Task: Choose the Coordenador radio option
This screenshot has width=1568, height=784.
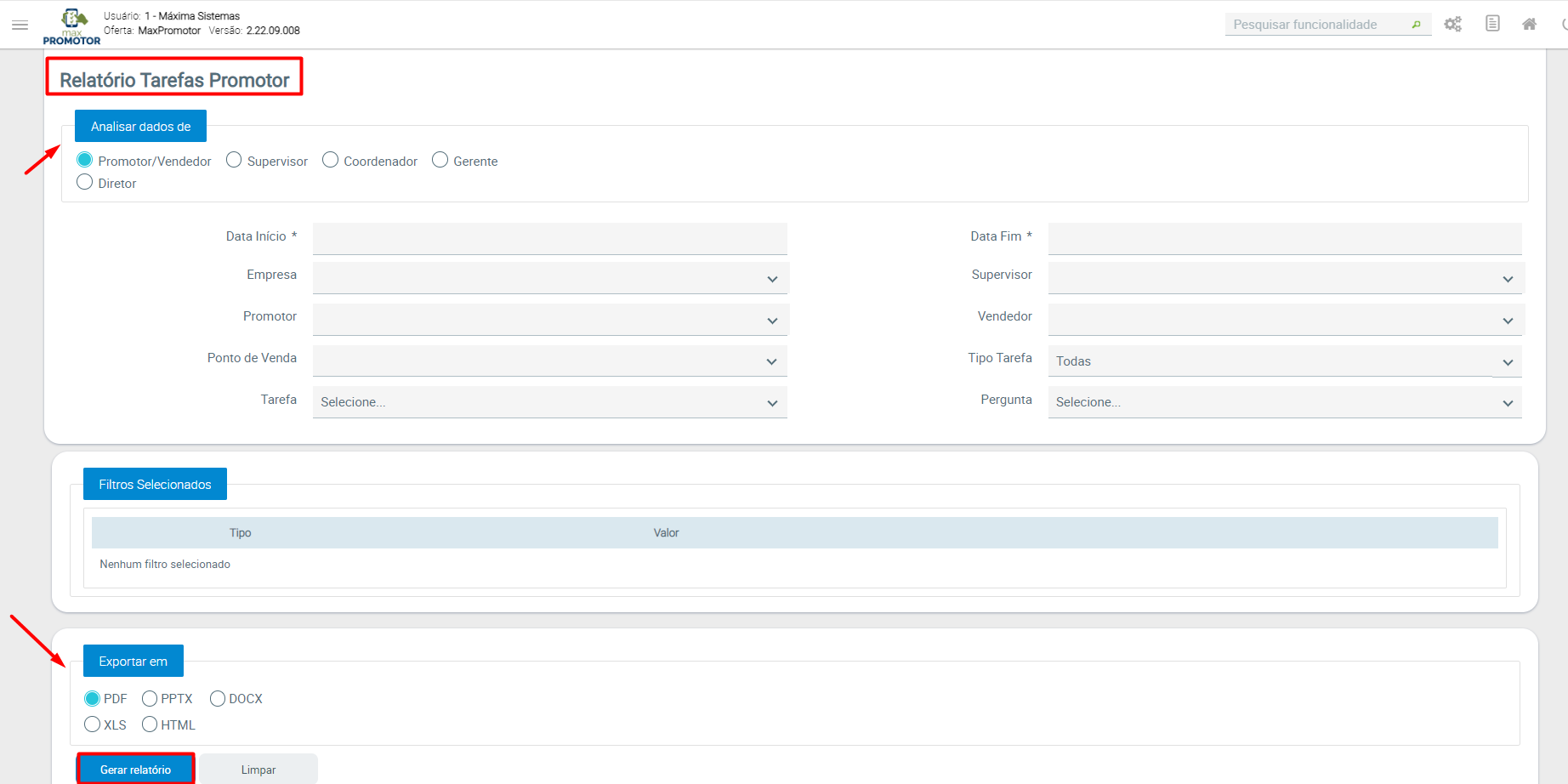Action: point(331,160)
